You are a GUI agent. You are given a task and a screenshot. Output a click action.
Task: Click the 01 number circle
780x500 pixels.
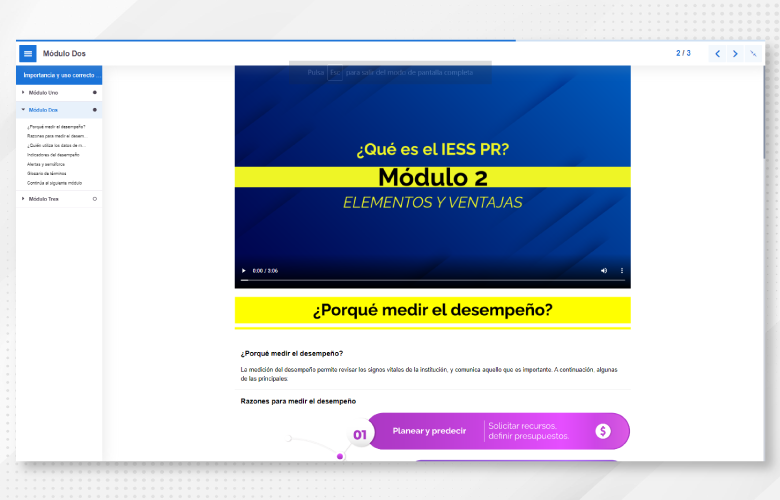(360, 435)
